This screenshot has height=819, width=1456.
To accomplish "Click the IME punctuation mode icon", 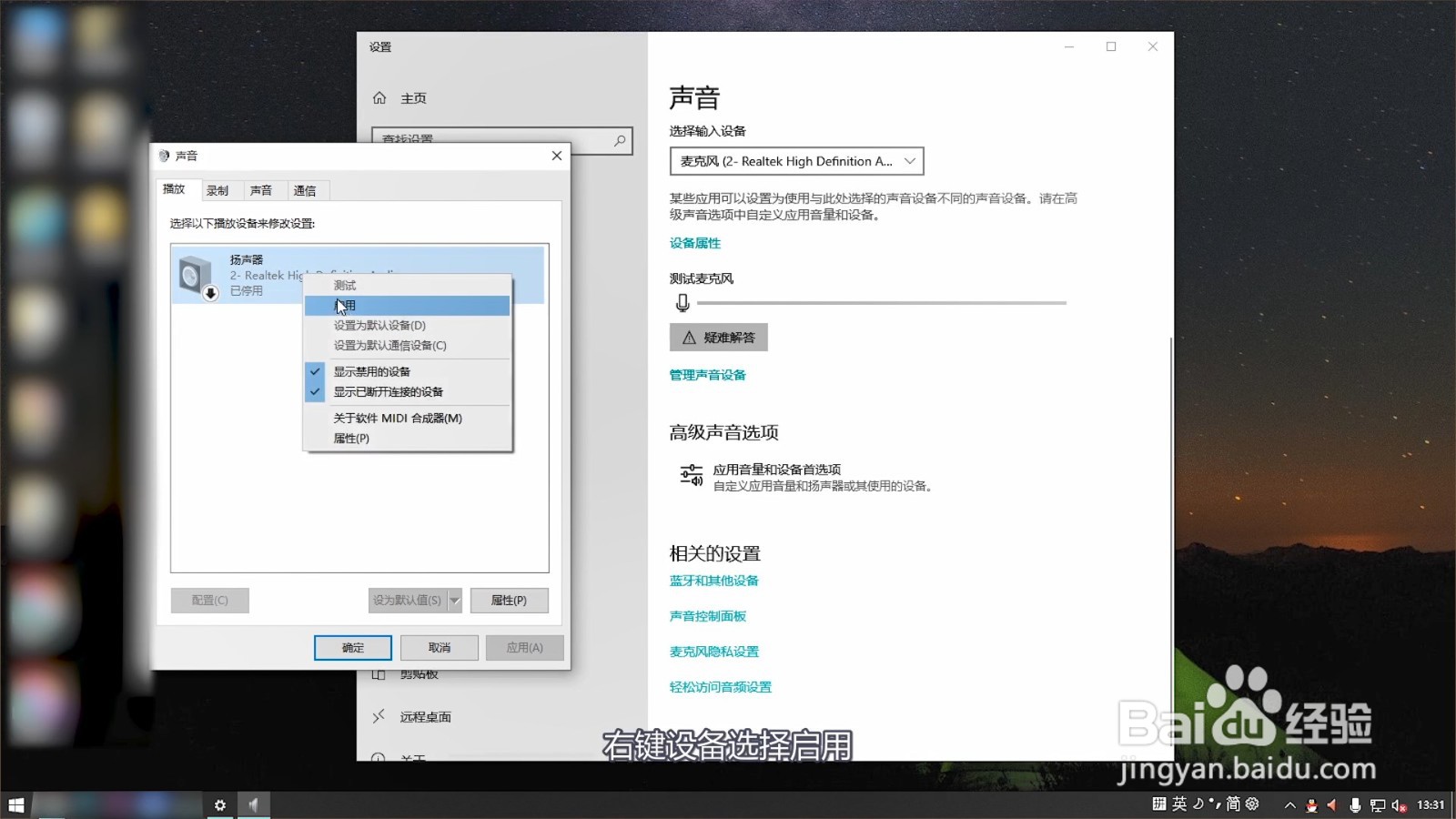I will click(1215, 804).
